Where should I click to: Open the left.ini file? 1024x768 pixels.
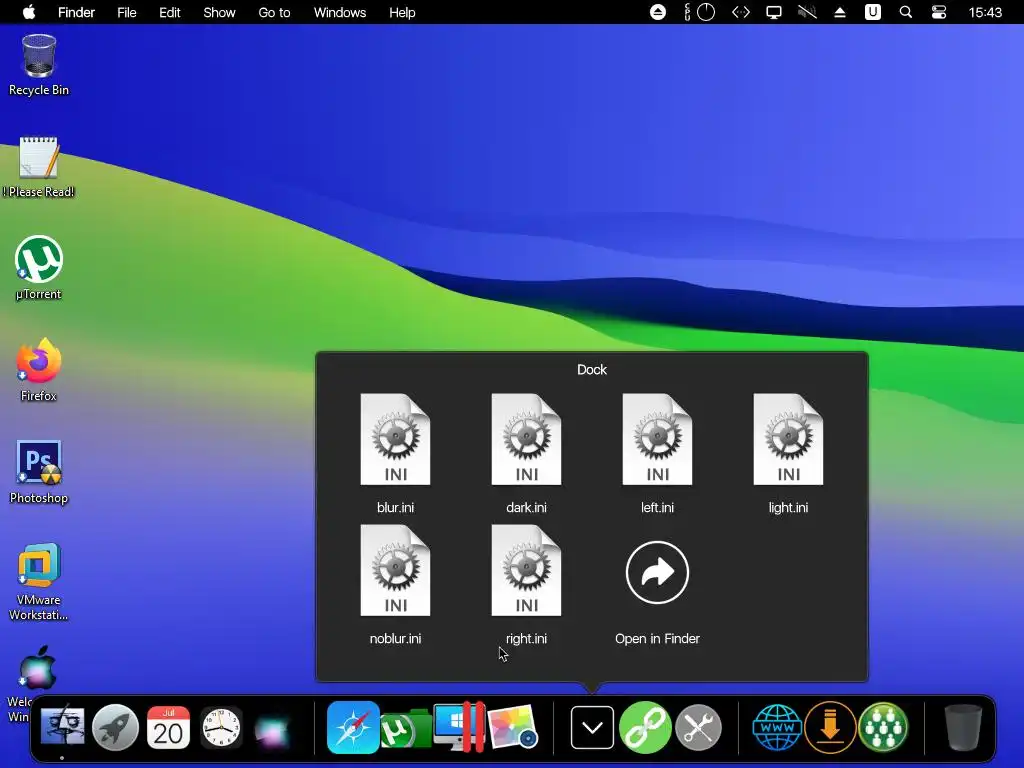(x=657, y=440)
